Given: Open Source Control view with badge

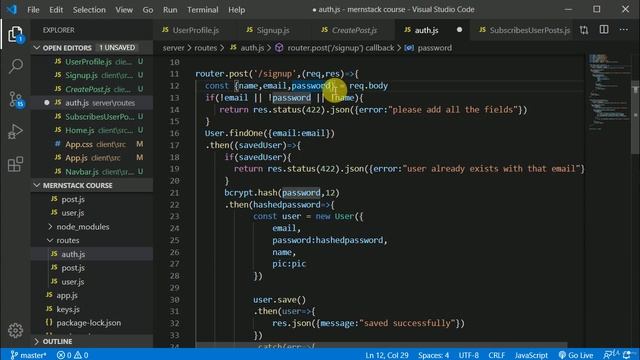Looking at the screenshot, I should point(16,99).
